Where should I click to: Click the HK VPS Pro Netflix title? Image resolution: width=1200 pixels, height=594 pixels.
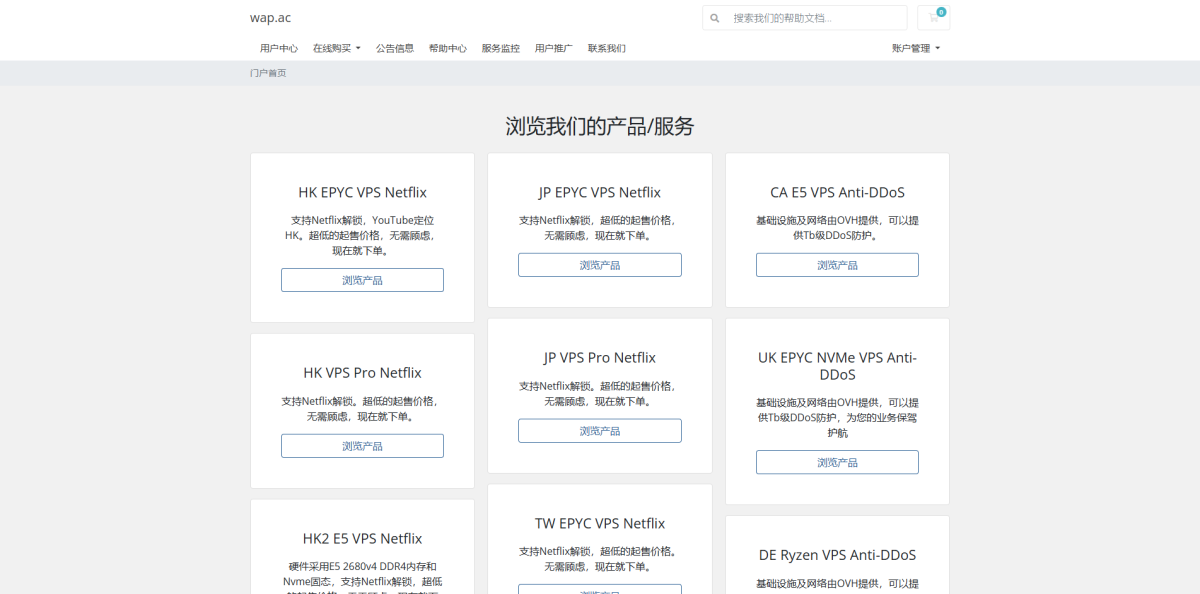click(x=362, y=373)
